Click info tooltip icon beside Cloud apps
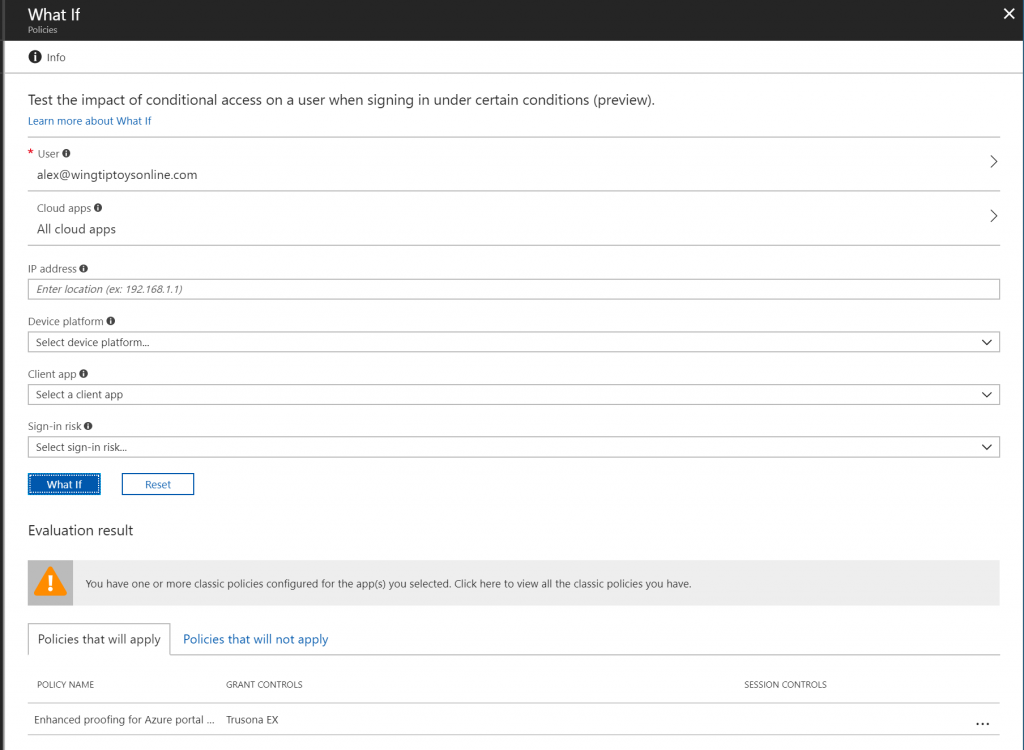Viewport: 1024px width, 750px height. pos(98,208)
